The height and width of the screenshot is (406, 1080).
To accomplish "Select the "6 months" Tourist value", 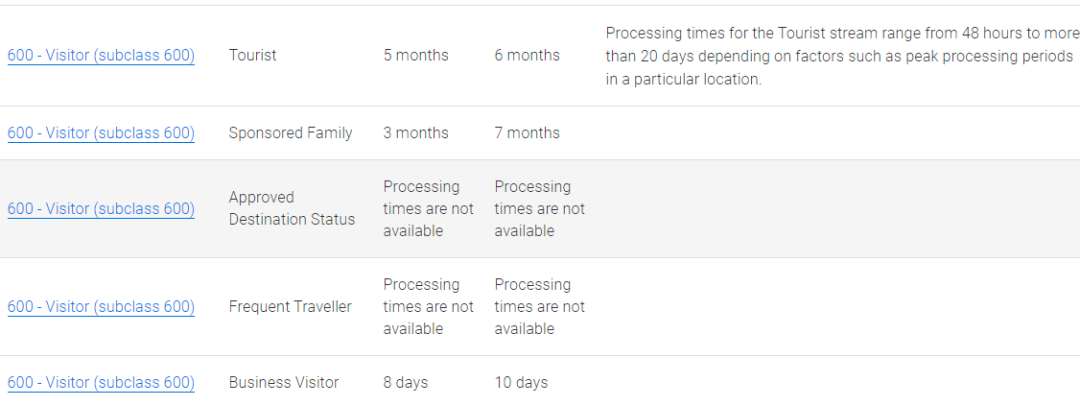I will click(x=527, y=56).
